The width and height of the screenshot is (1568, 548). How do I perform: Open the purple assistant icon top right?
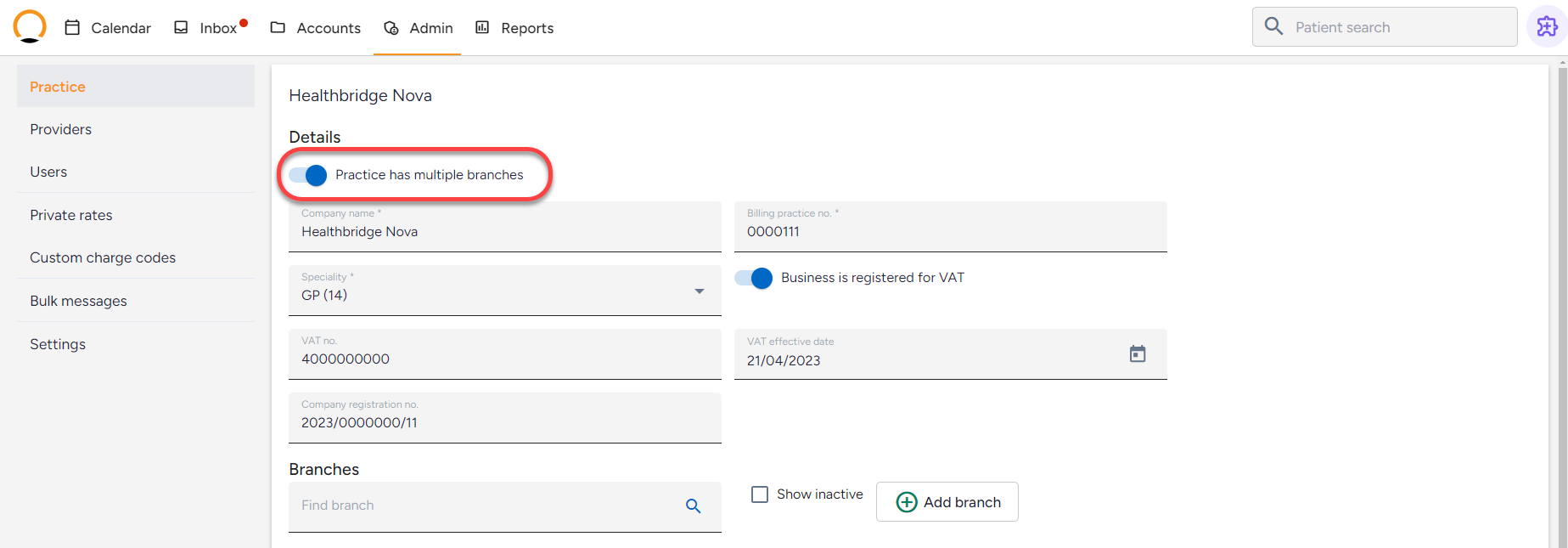pos(1547,27)
